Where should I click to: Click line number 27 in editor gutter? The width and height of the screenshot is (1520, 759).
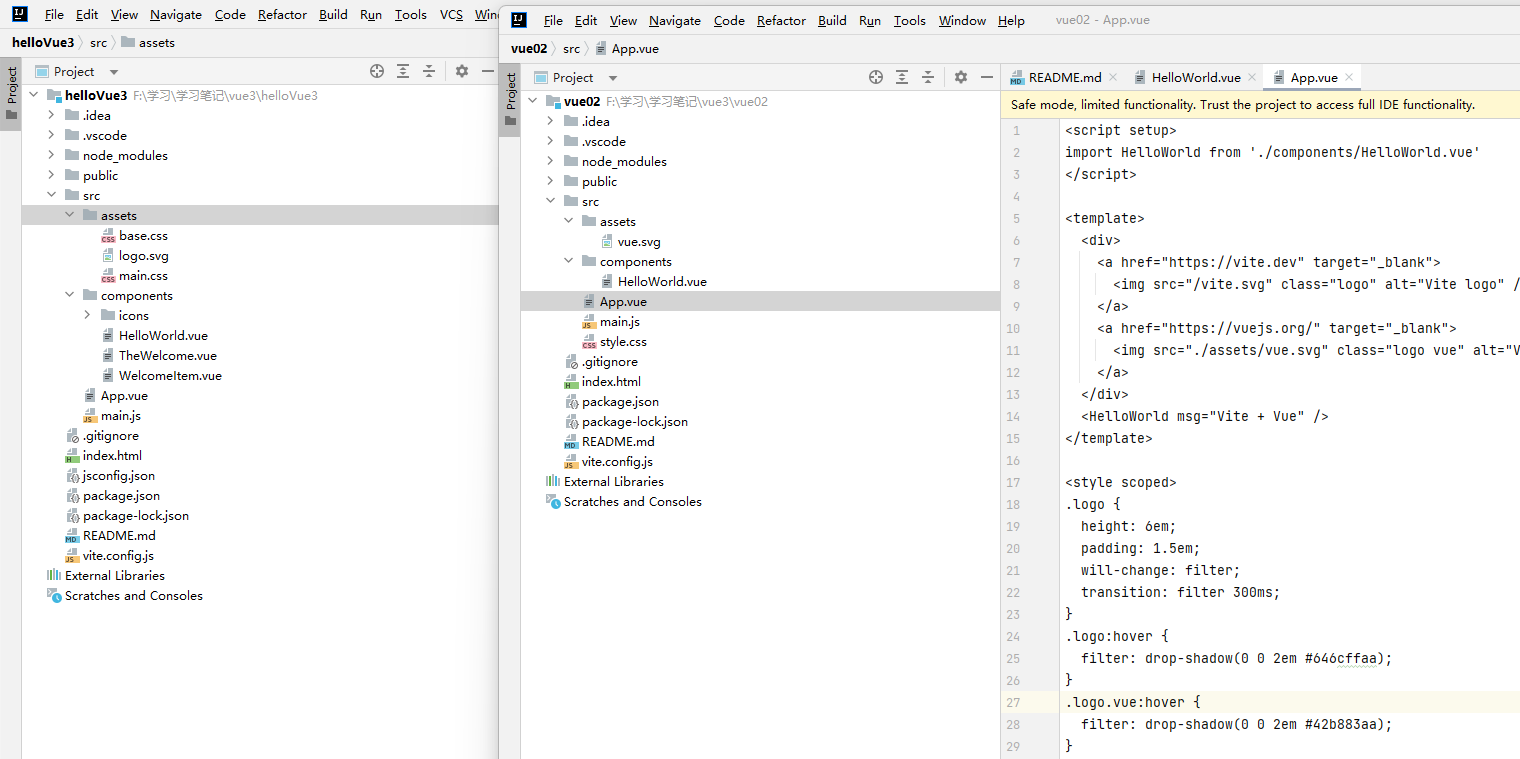pyautogui.click(x=1014, y=702)
